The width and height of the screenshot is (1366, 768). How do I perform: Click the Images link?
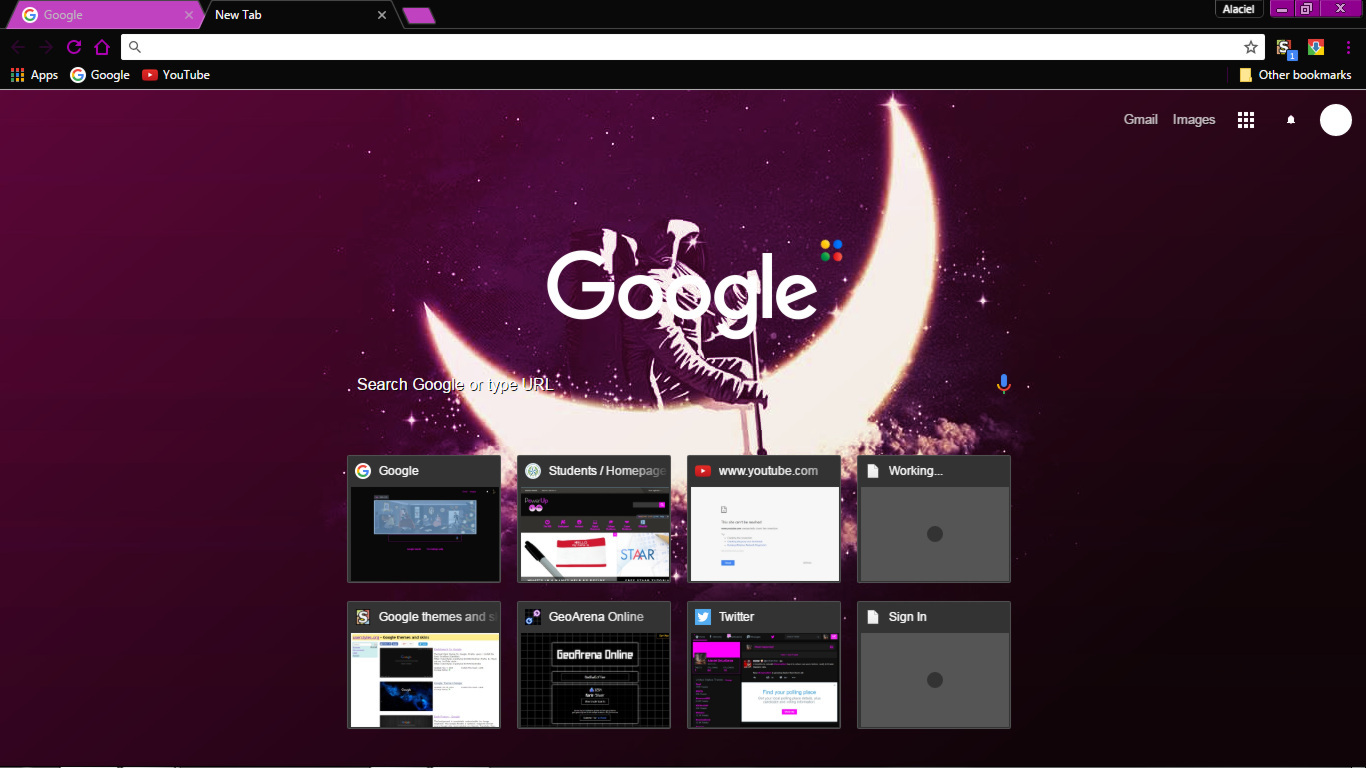[1193, 119]
